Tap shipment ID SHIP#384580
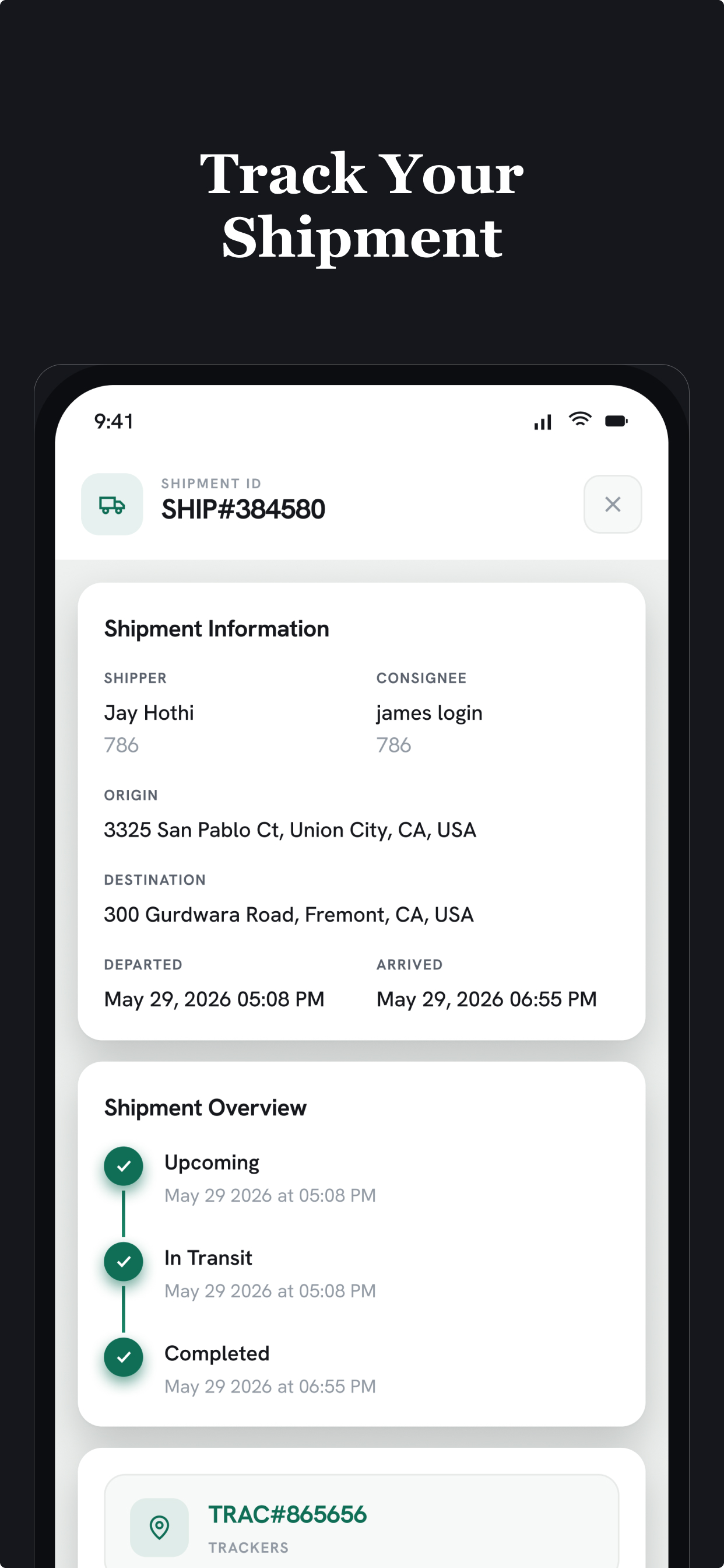Viewport: 724px width, 1568px height. [242, 509]
